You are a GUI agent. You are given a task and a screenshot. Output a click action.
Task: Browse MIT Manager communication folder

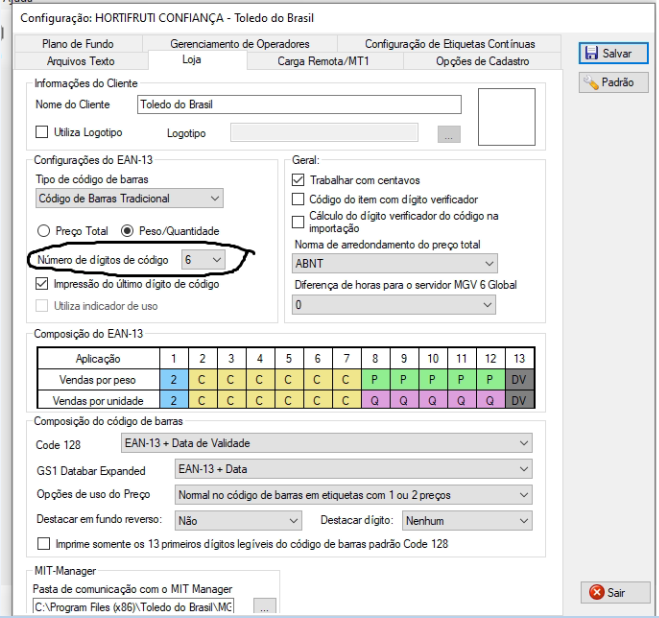coord(264,607)
